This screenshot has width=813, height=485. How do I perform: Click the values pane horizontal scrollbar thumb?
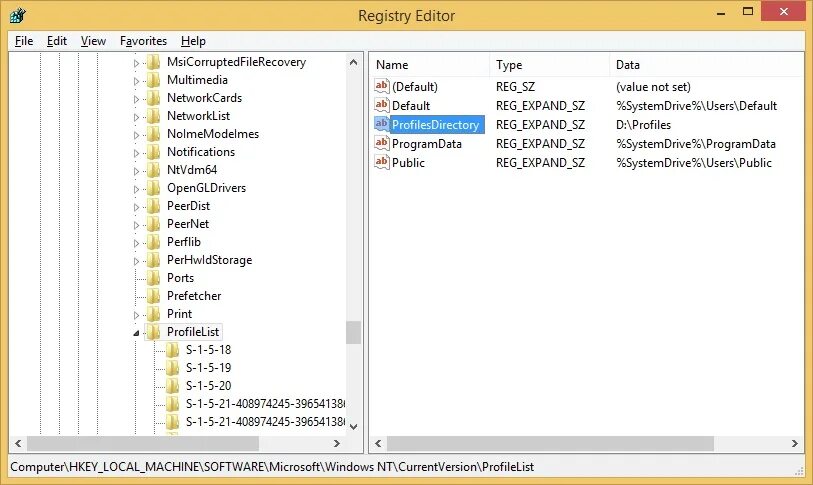pos(550,444)
